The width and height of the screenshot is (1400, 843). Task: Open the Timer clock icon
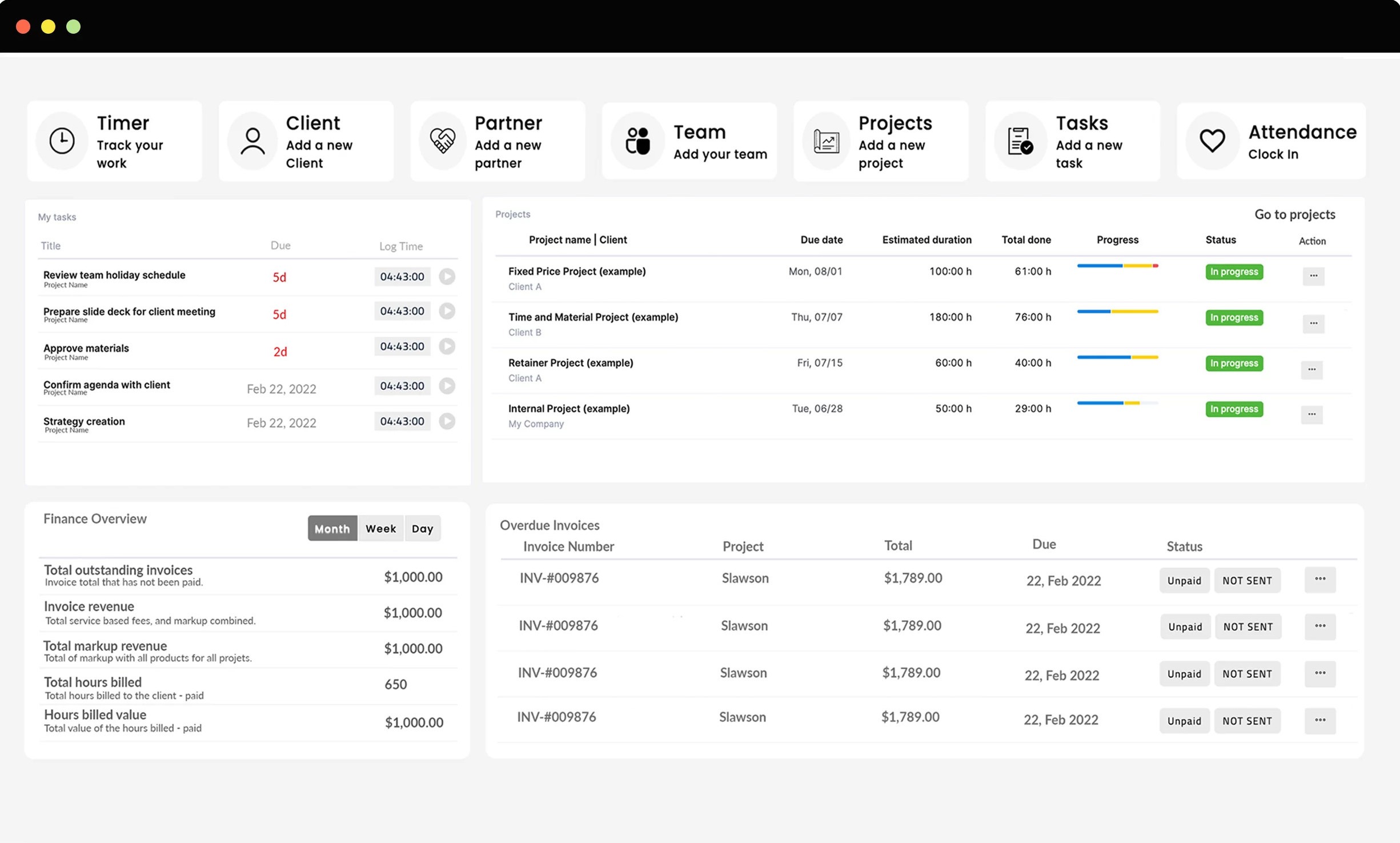[x=62, y=141]
